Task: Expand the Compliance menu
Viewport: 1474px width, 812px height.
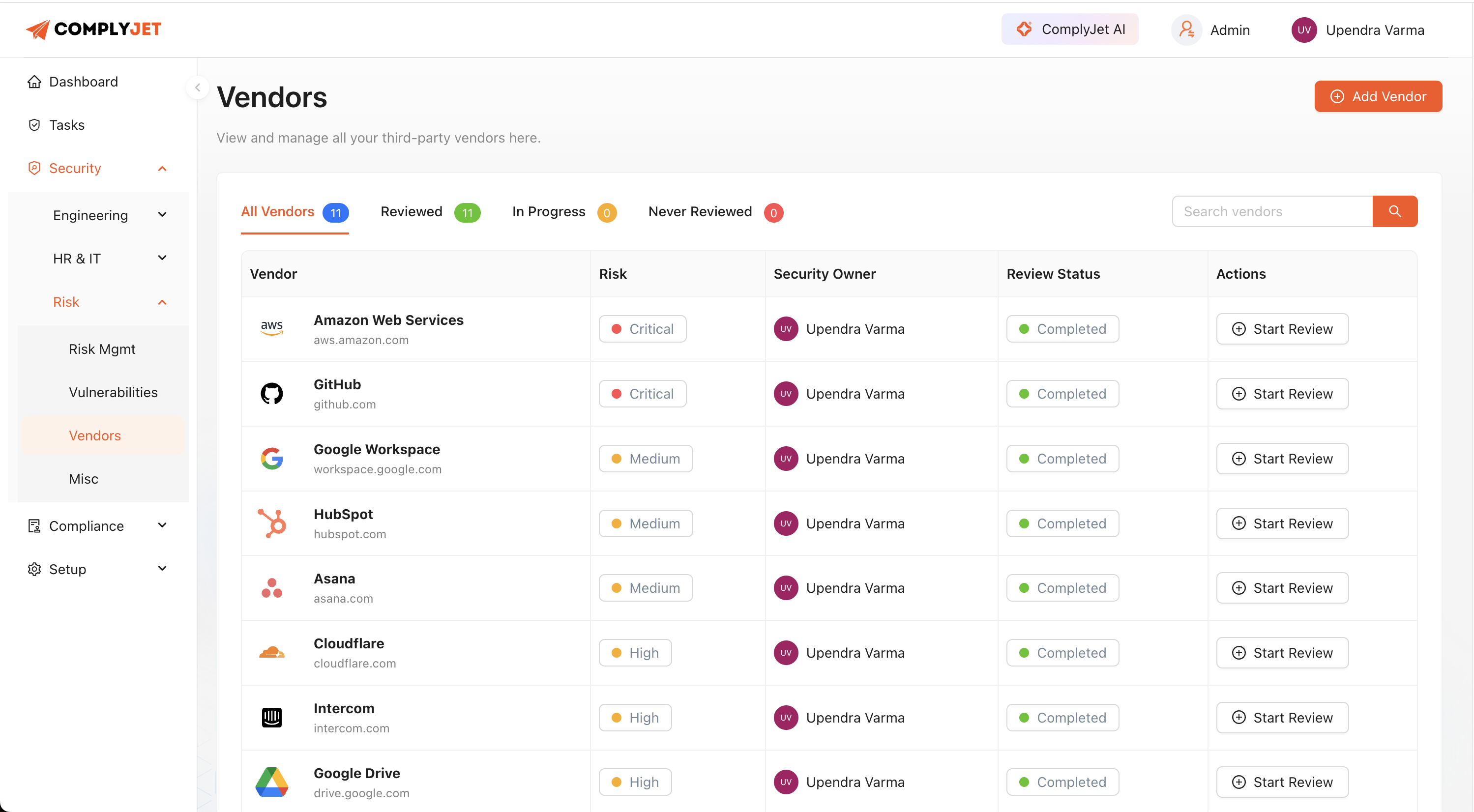Action: coord(162,525)
